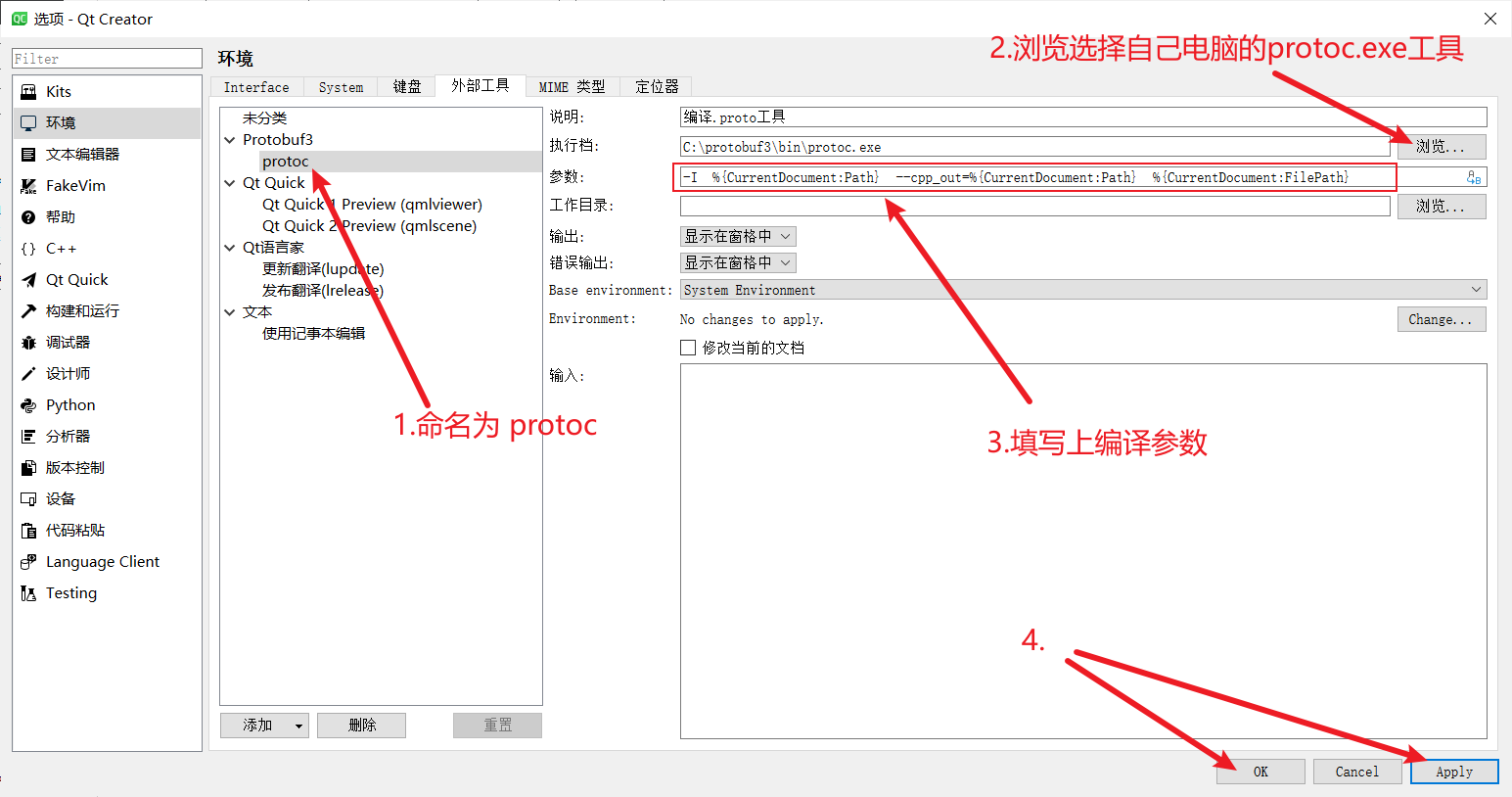Click the FakeVim icon

pyautogui.click(x=28, y=185)
